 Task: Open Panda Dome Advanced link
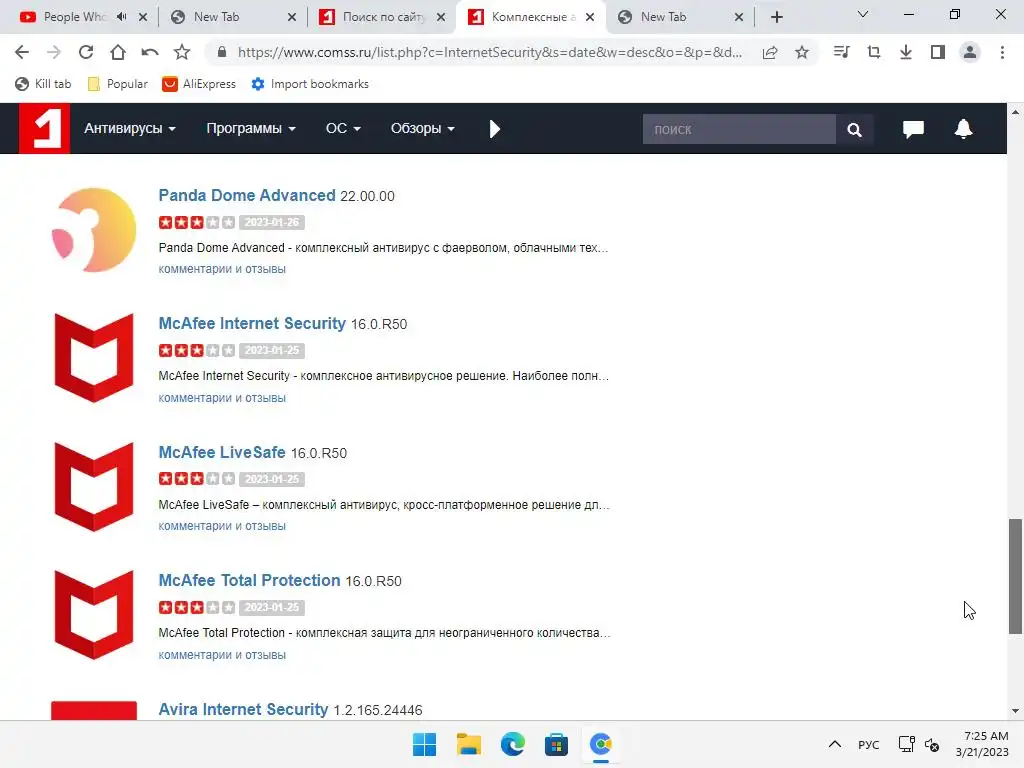(x=247, y=195)
